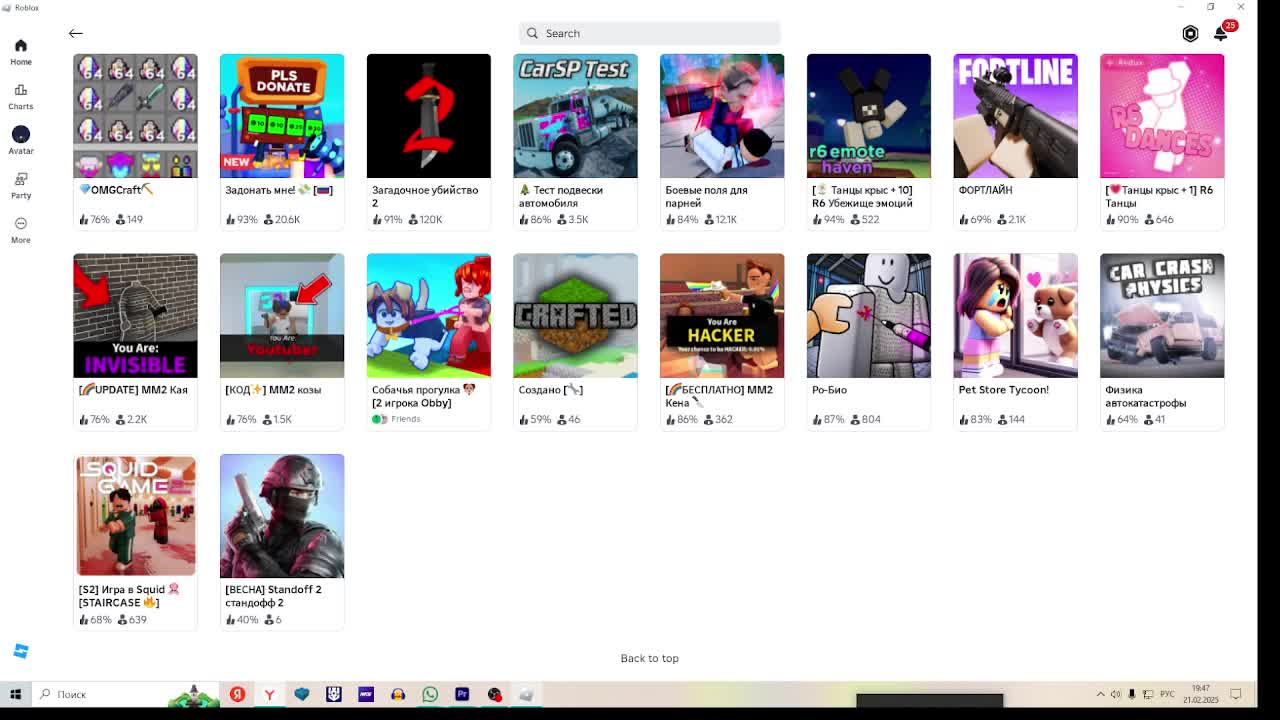Click the 120K players count
1280x720 pixels.
tap(426, 220)
